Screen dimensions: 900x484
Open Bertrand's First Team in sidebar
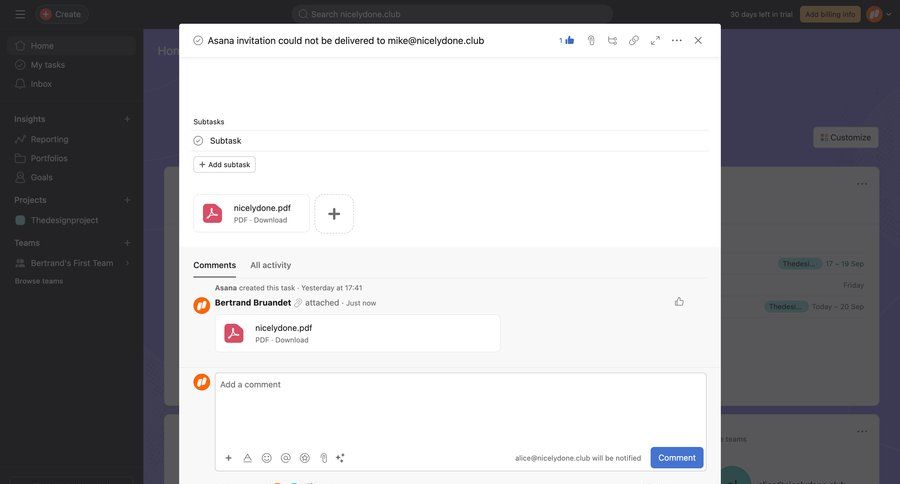71,263
